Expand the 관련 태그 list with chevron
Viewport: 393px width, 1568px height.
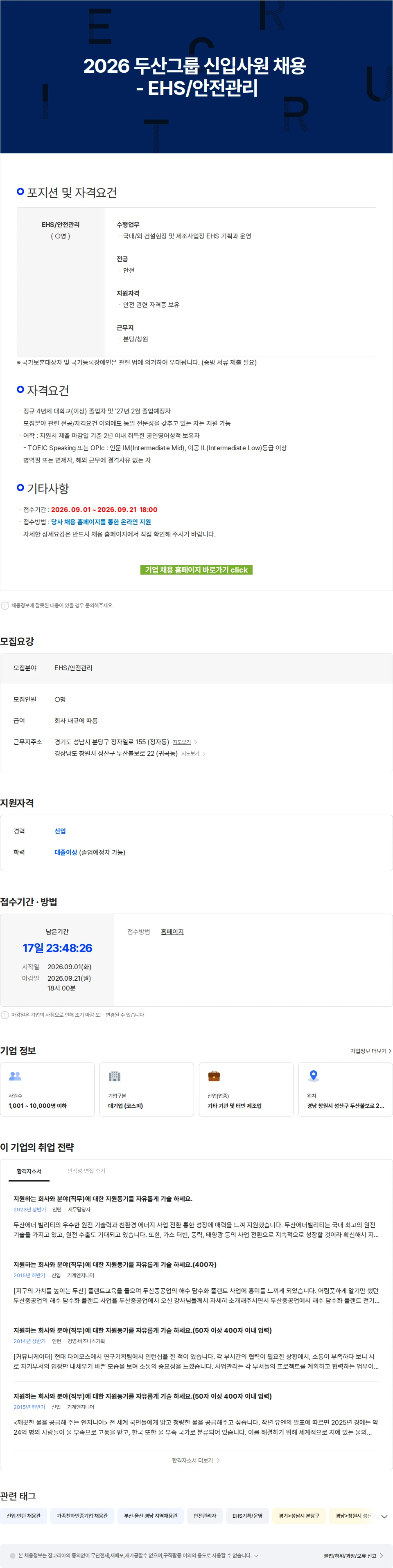(x=384, y=1516)
